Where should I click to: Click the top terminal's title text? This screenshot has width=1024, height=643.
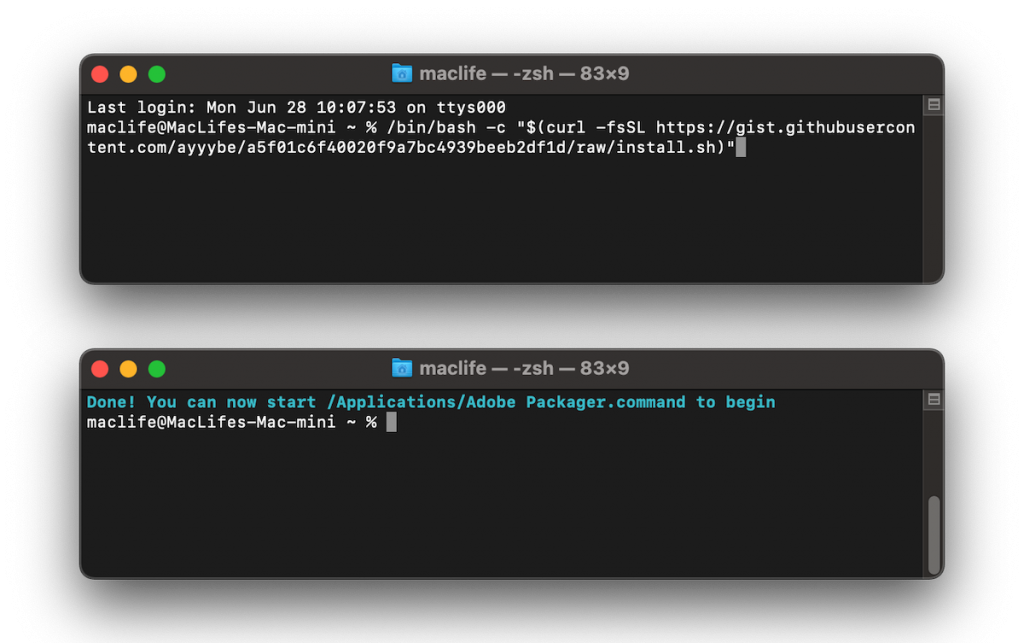(524, 74)
